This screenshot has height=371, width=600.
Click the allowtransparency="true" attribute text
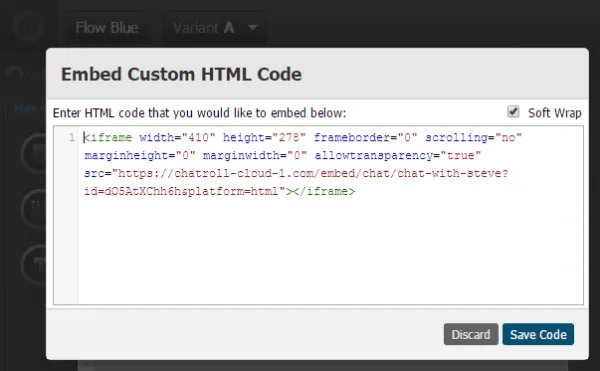click(398, 155)
